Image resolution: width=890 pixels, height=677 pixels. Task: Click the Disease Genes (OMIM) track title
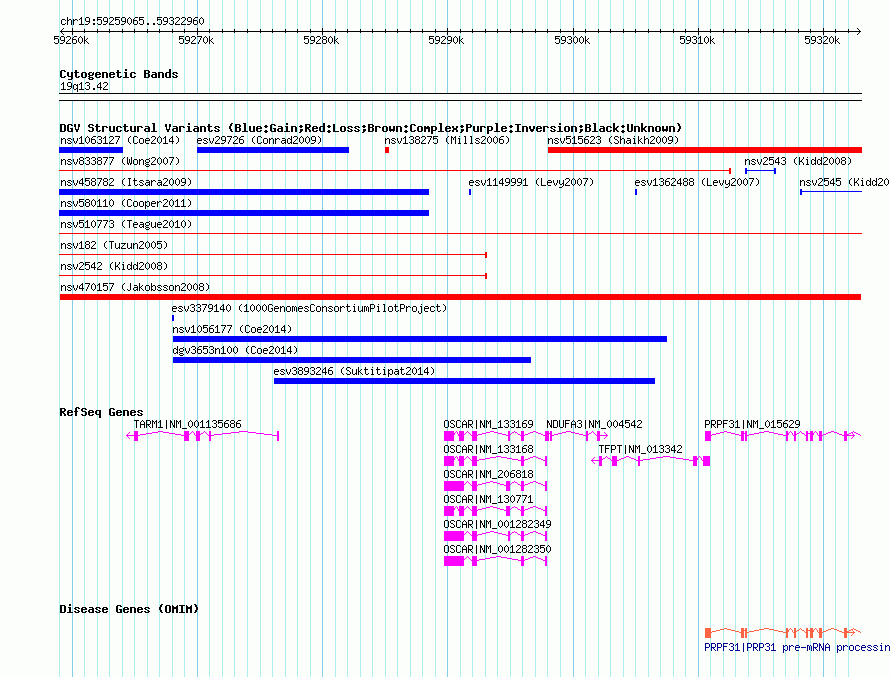click(129, 609)
